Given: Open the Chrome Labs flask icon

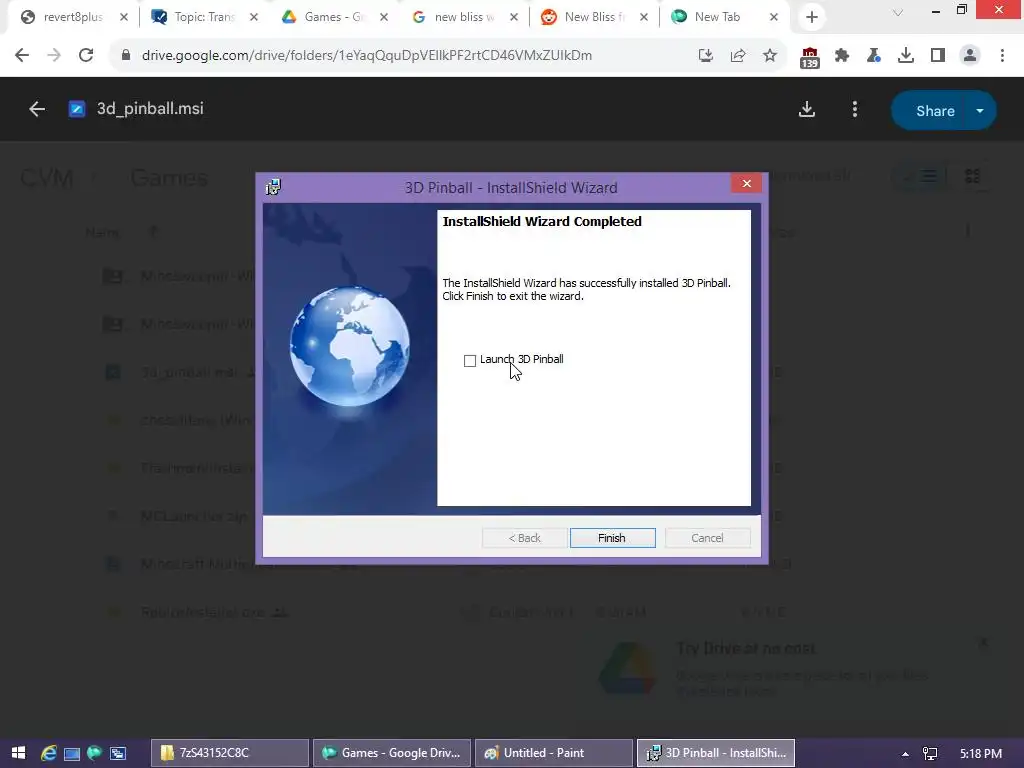Looking at the screenshot, I should click(x=874, y=56).
